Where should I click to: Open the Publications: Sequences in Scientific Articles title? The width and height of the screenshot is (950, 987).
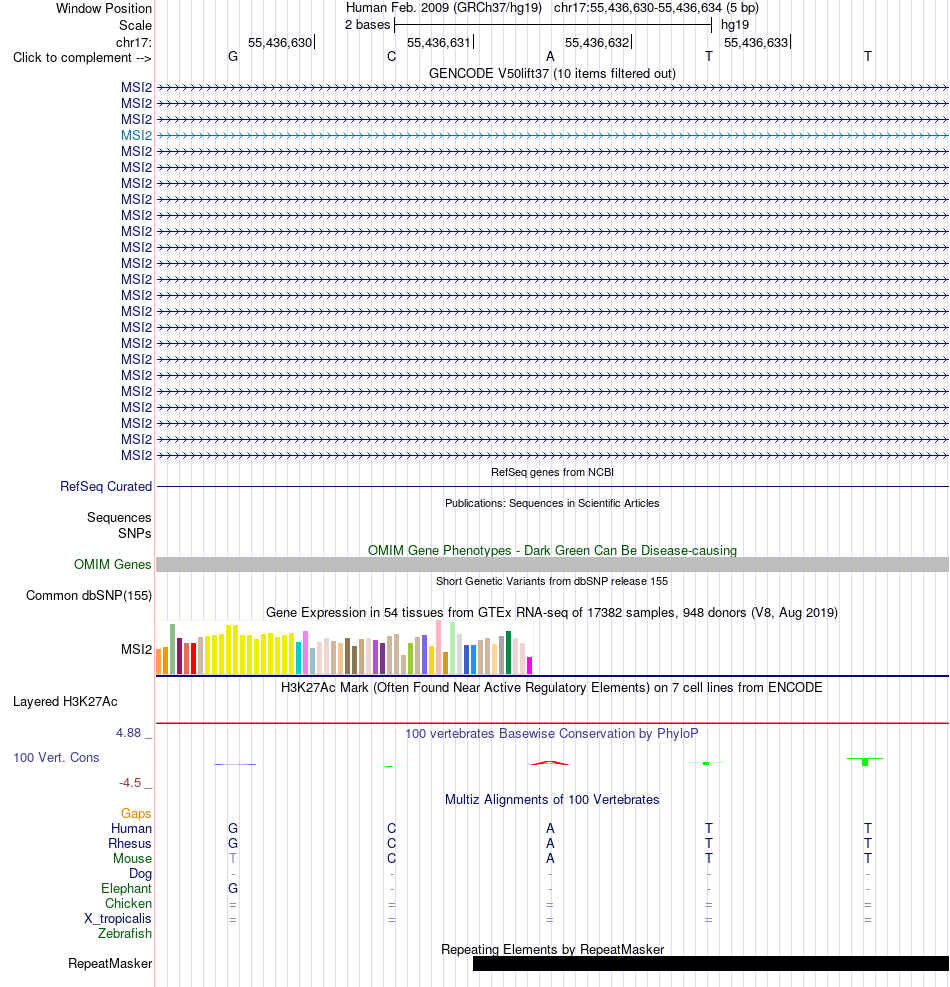[x=552, y=503]
